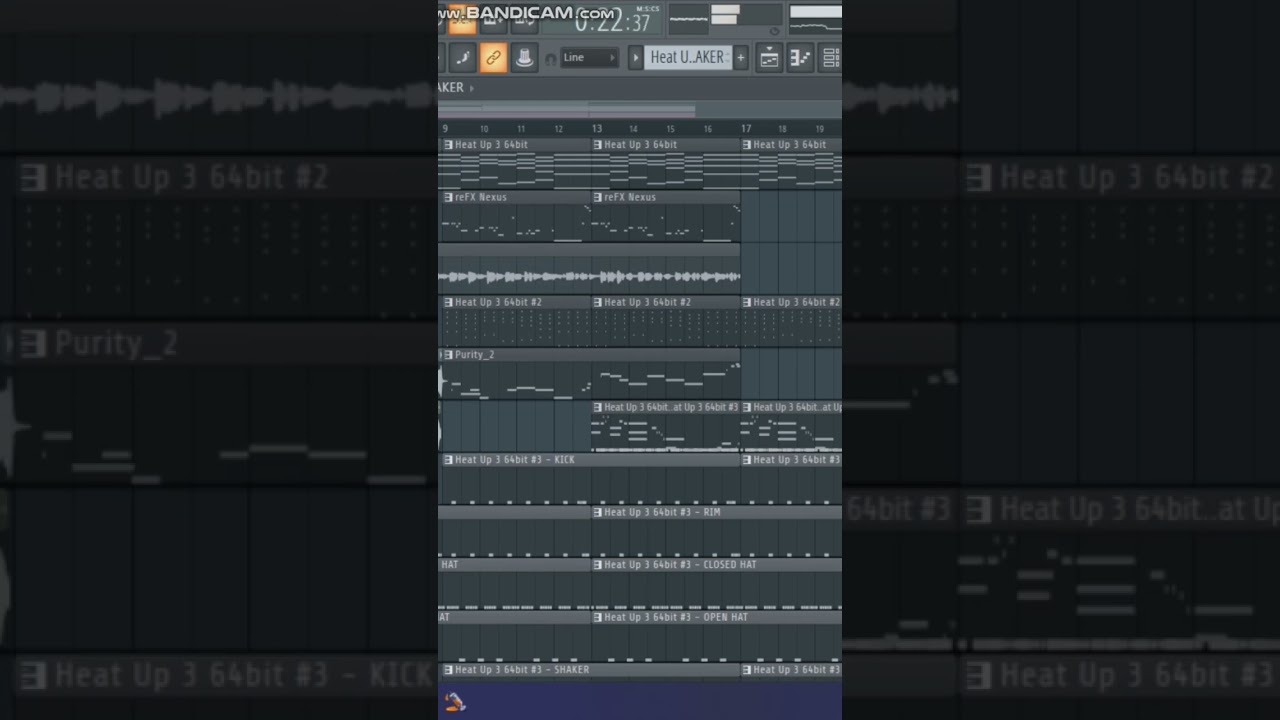Open menu icon of Heat Up 3 64bit..at Up clip at bar 17

coord(746,407)
